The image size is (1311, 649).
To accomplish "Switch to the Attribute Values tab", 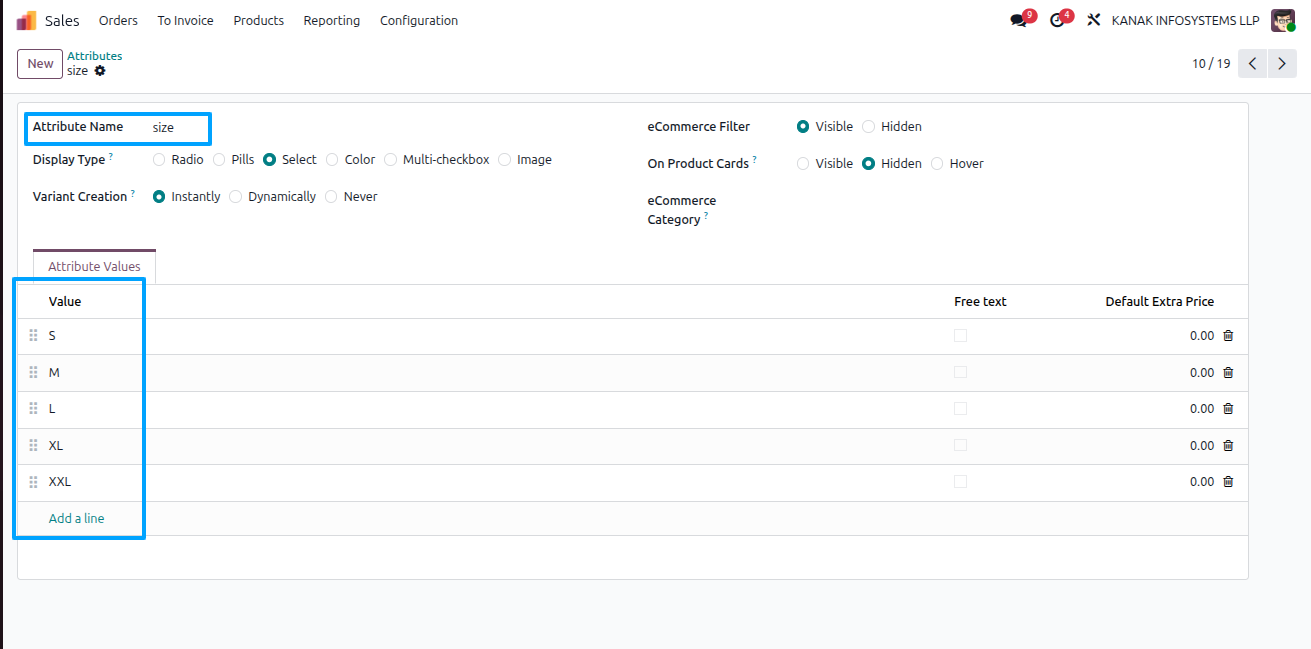I will [x=94, y=266].
